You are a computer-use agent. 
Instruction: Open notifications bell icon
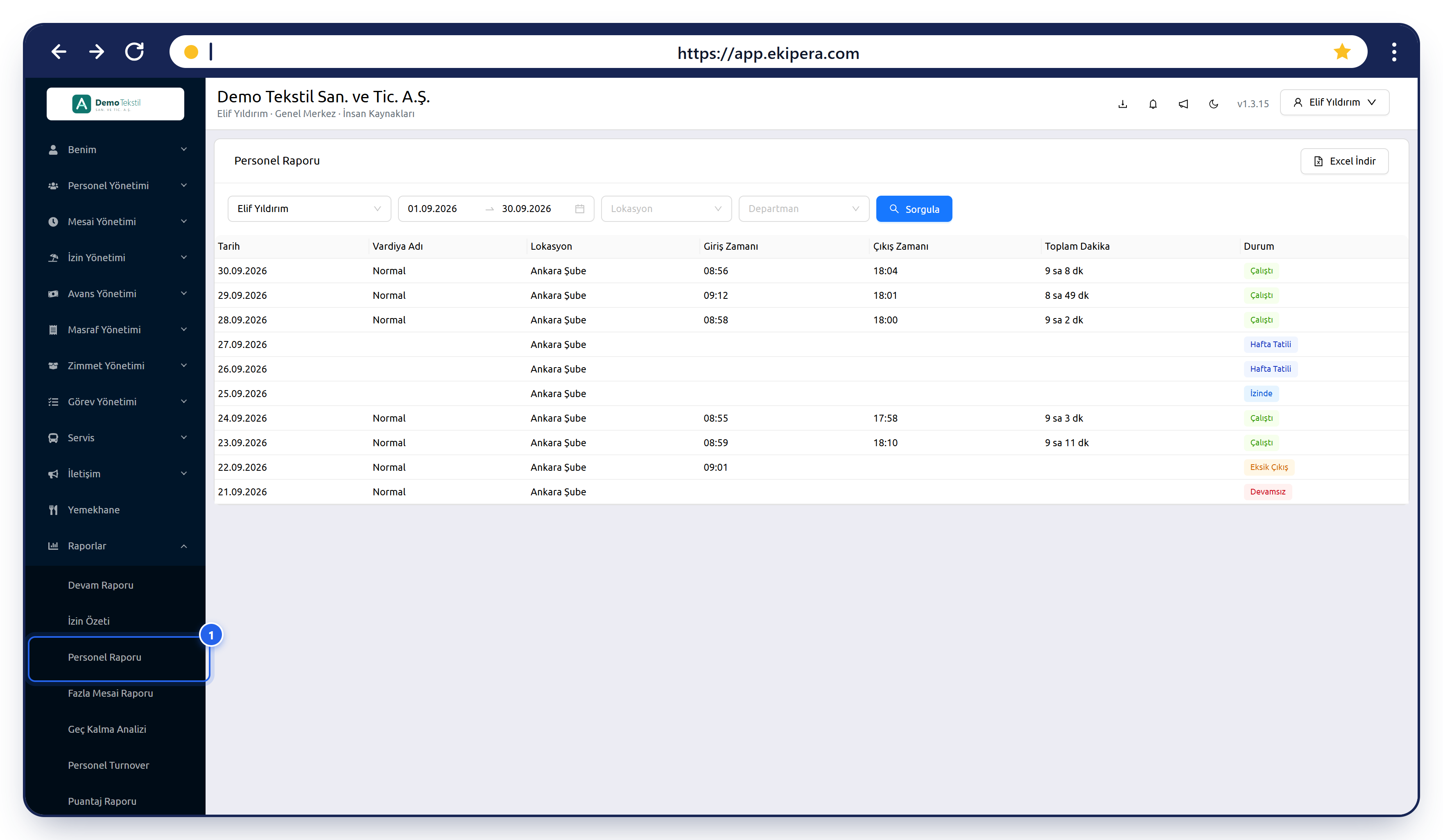pyautogui.click(x=1153, y=104)
